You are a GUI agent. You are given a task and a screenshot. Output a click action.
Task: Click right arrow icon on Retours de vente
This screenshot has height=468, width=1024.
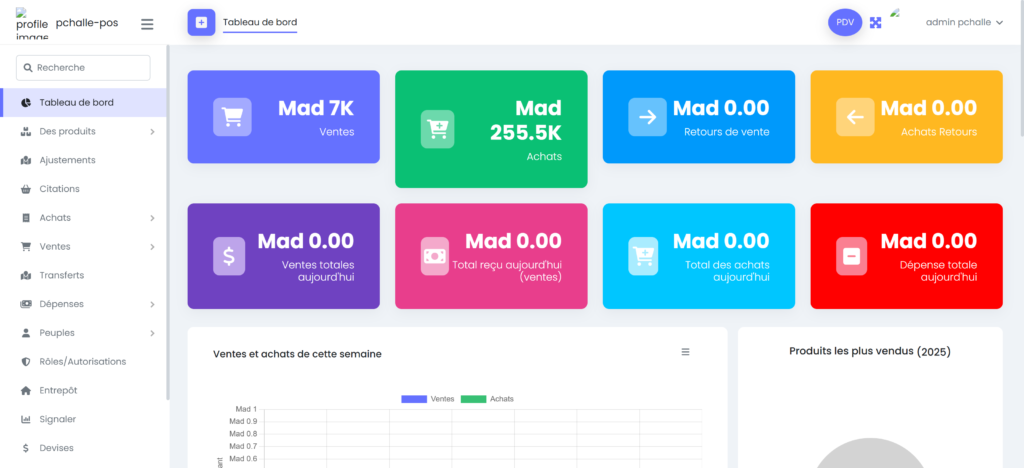click(647, 117)
